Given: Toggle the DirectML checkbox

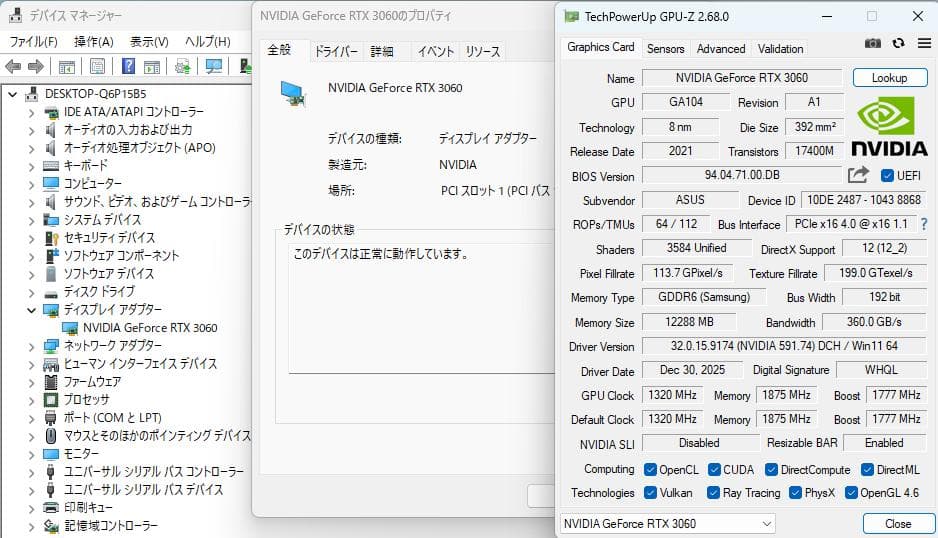Looking at the screenshot, I should coord(867,470).
